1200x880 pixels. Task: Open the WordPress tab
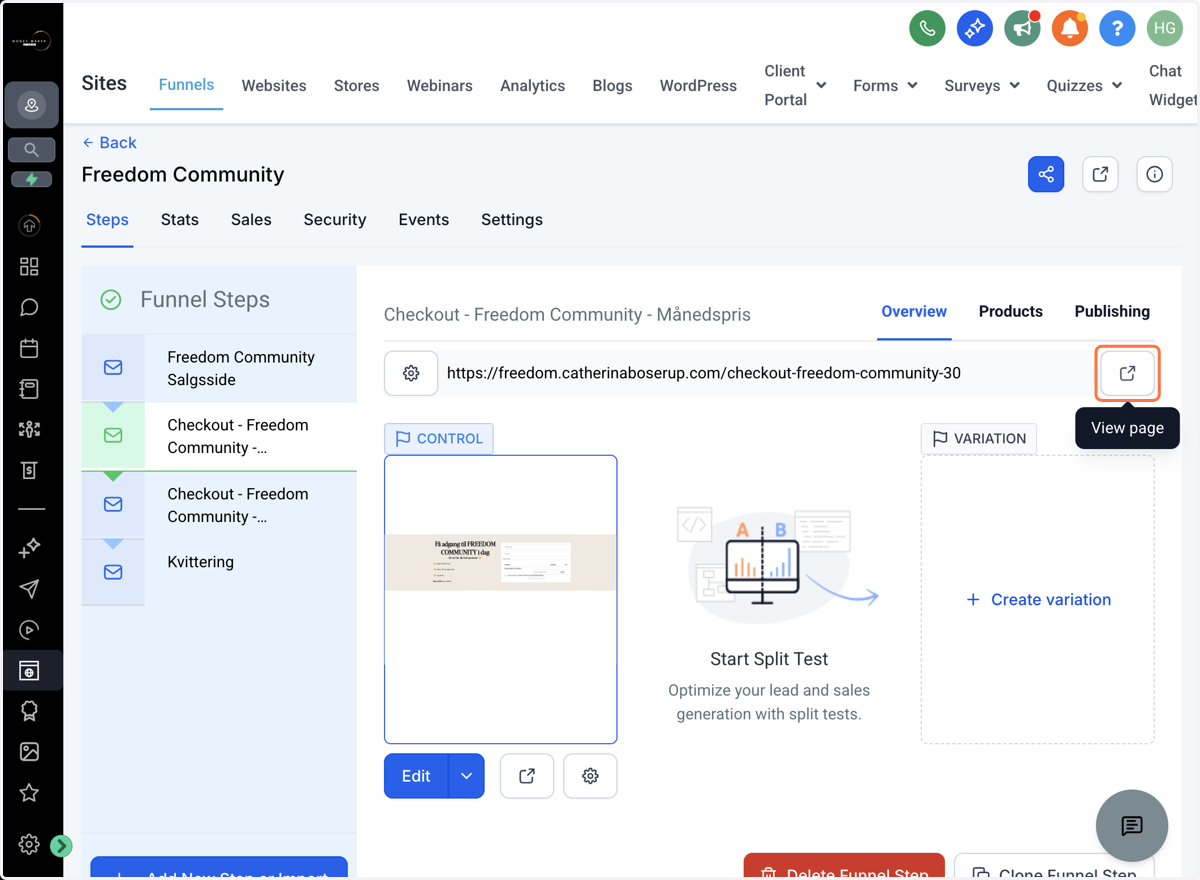point(698,86)
